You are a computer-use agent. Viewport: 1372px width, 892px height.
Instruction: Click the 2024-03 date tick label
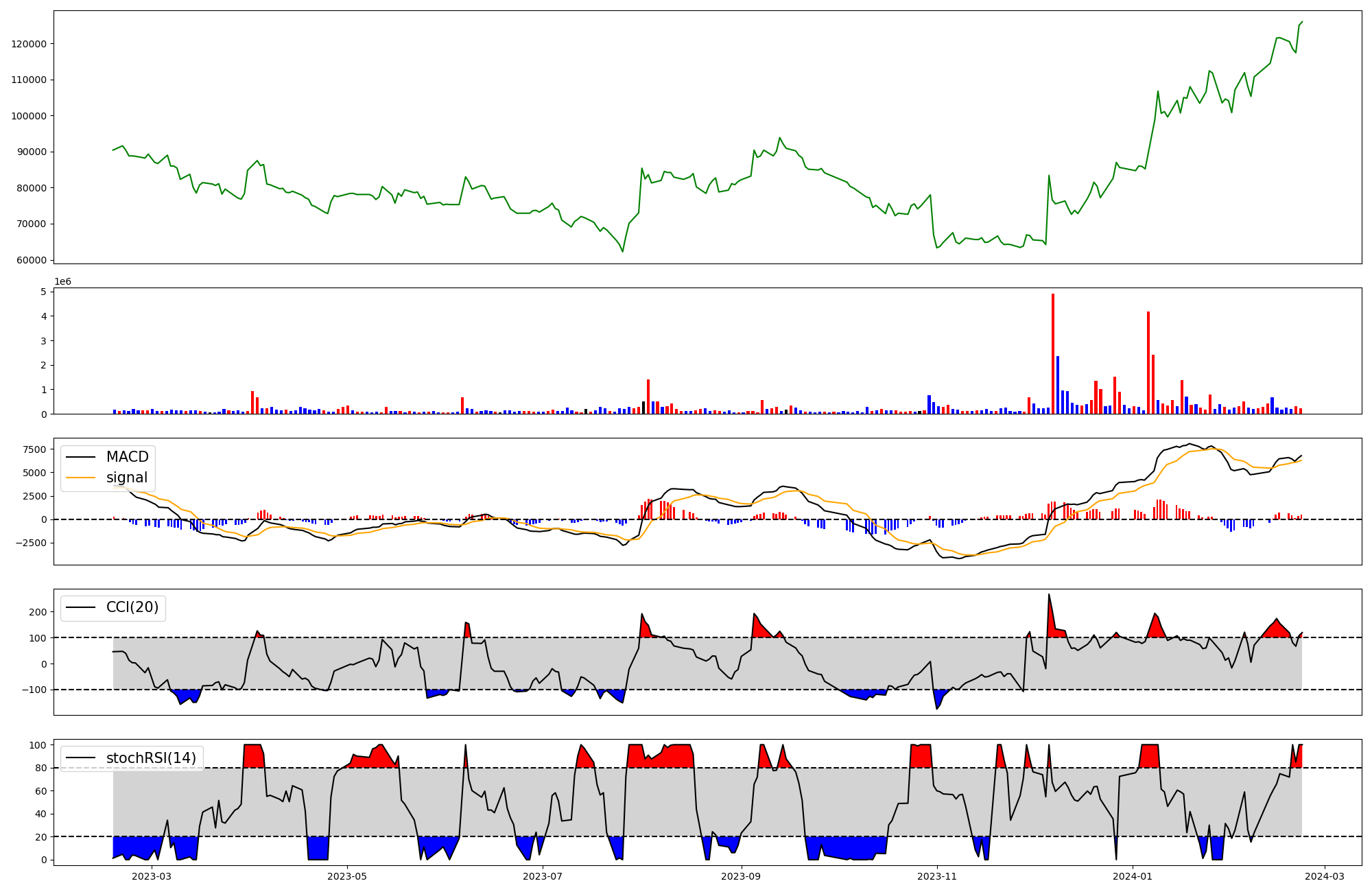click(1324, 876)
